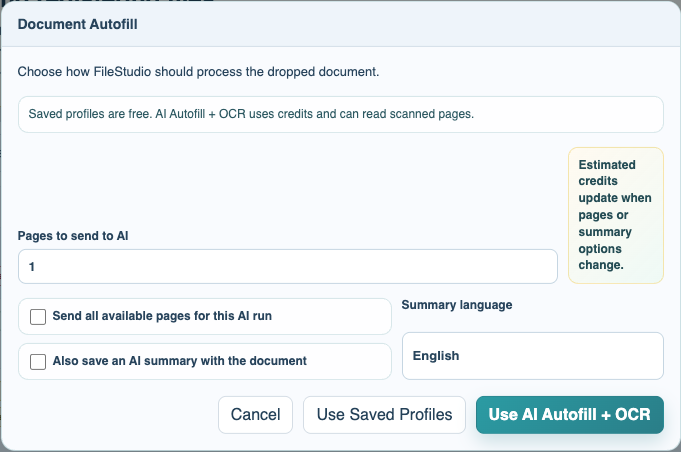Select the Choose how FileStudio should process text

tap(198, 72)
